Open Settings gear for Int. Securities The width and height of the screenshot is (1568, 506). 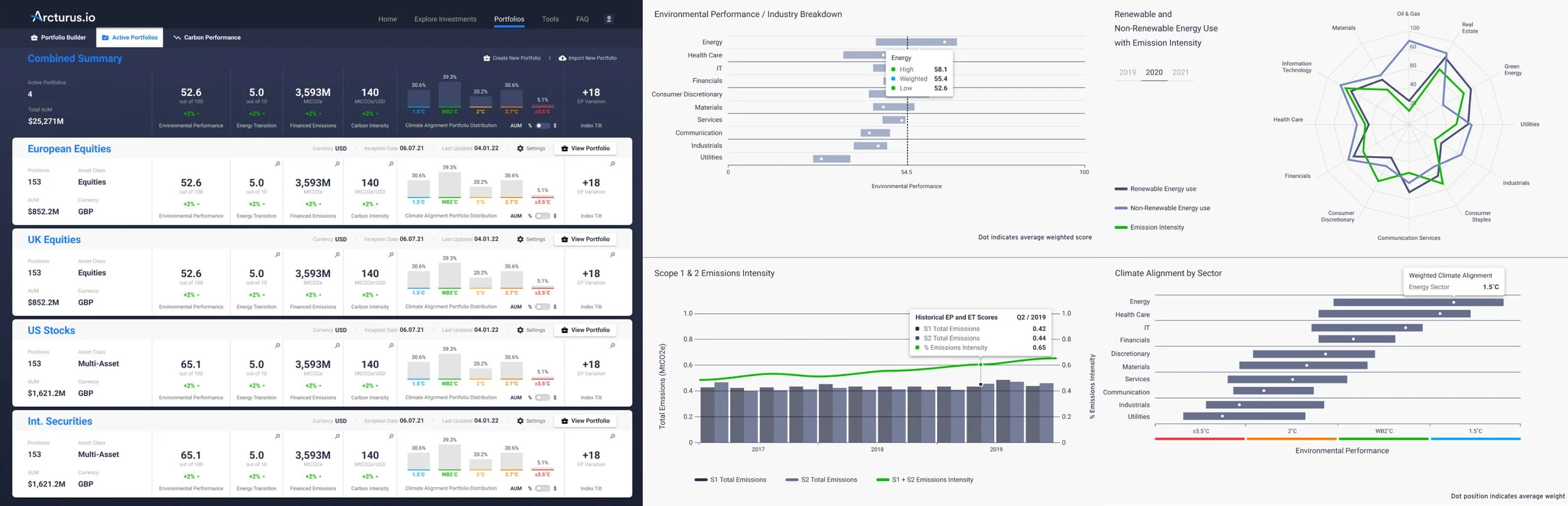[521, 421]
